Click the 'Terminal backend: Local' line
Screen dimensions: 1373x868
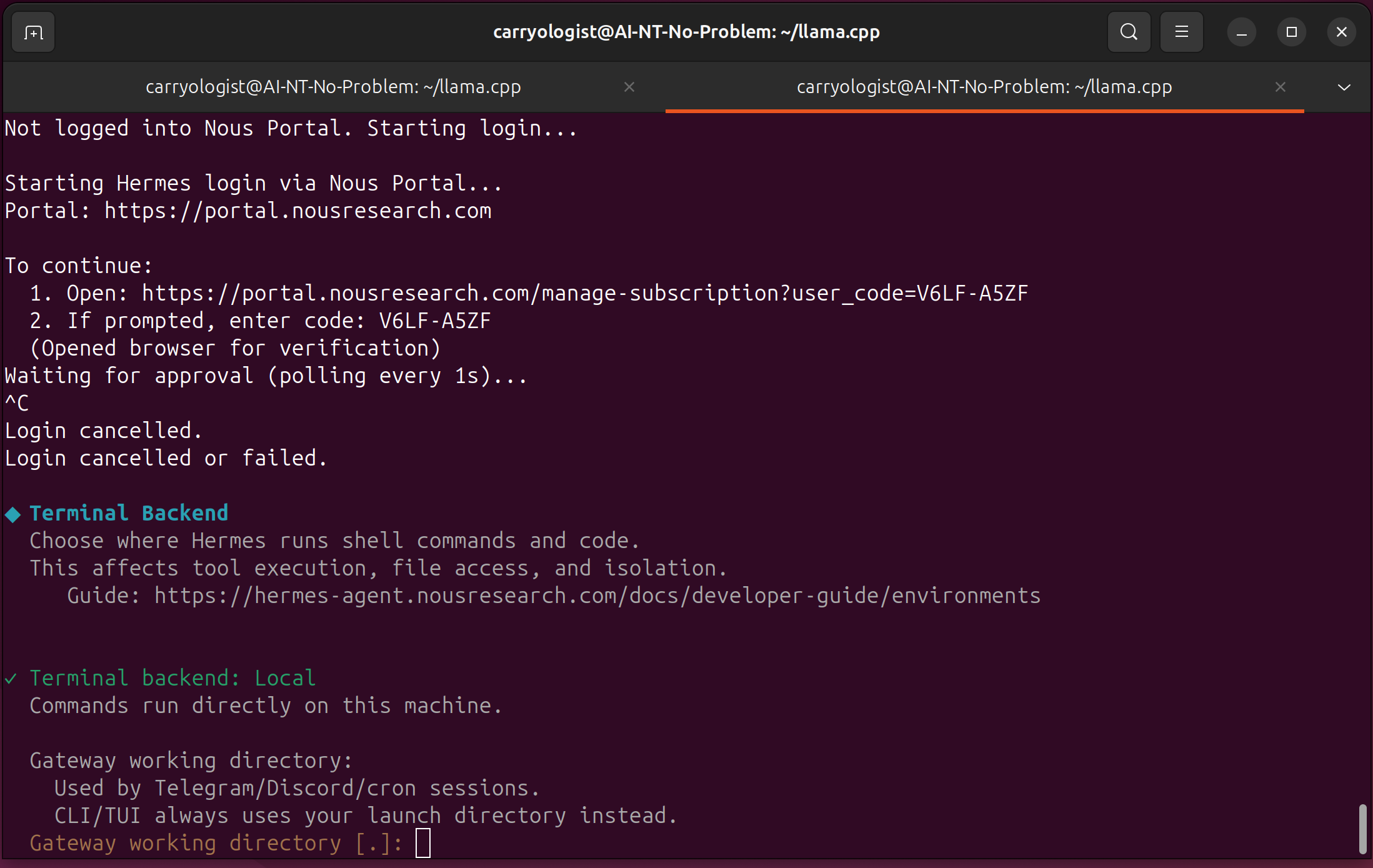pyautogui.click(x=172, y=679)
